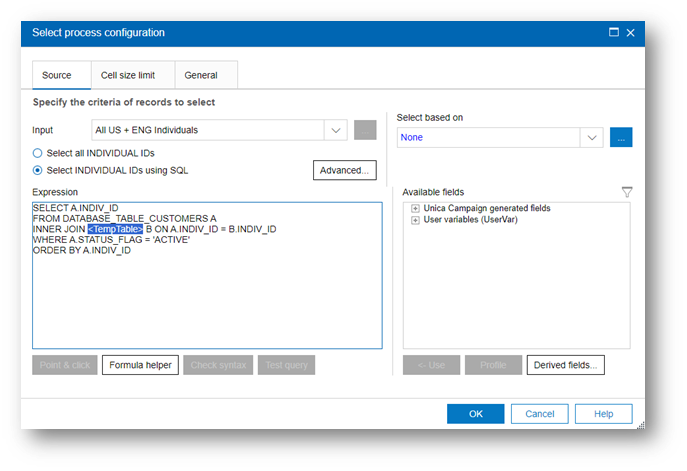Open the Formula helper
Image resolution: width=687 pixels, height=471 pixels.
(x=140, y=365)
